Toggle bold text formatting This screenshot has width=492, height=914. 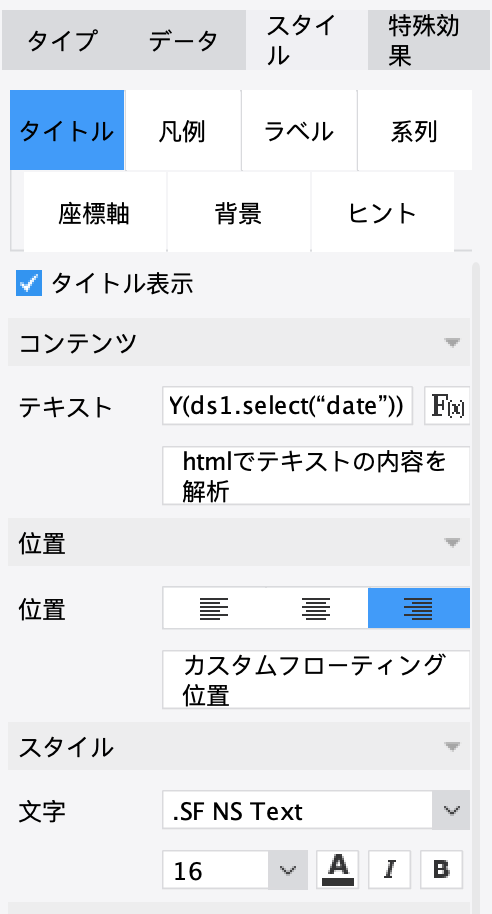(441, 870)
